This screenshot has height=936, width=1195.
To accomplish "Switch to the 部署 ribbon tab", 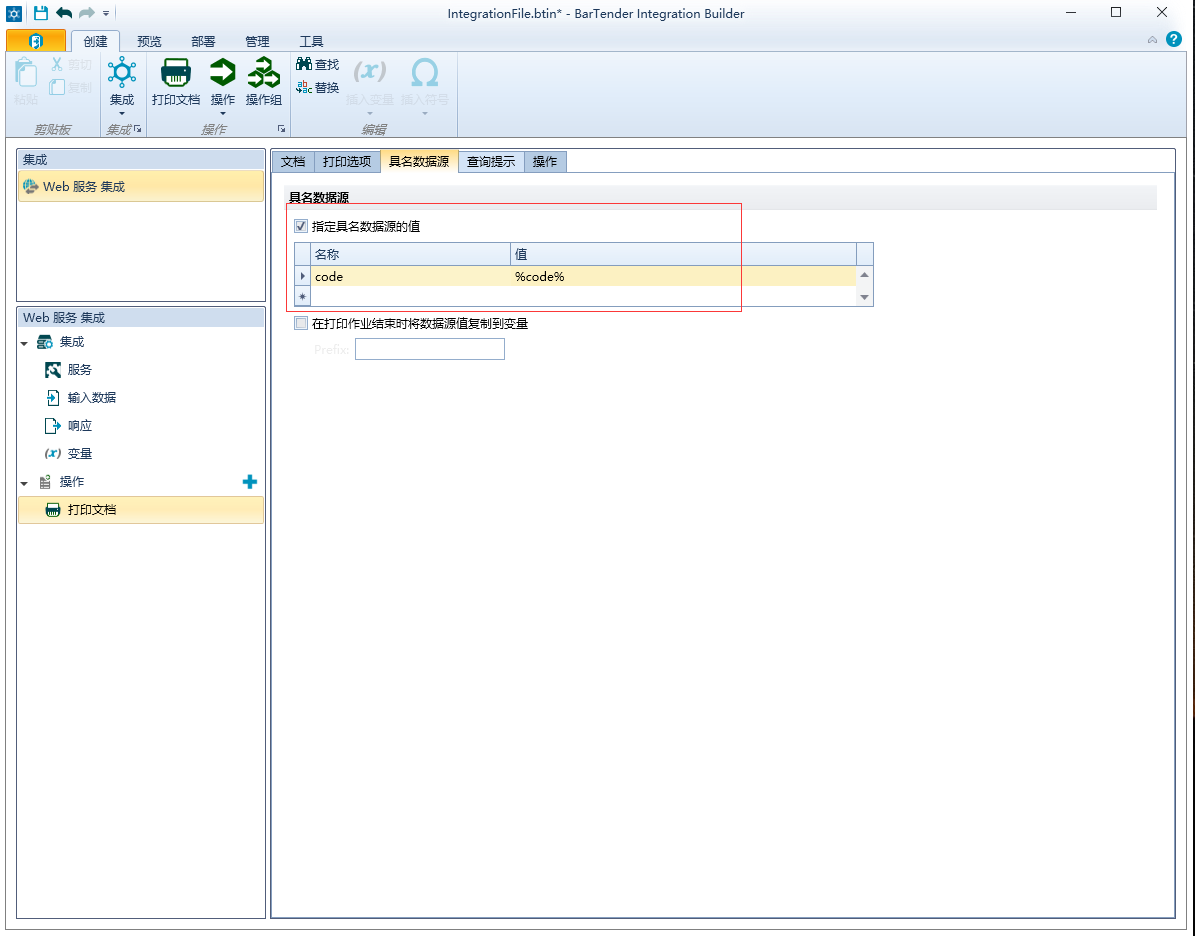I will pos(203,42).
